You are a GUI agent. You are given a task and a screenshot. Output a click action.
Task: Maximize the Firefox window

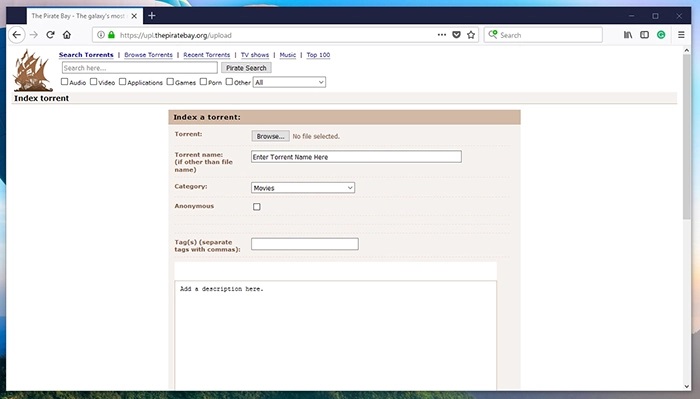[655, 16]
